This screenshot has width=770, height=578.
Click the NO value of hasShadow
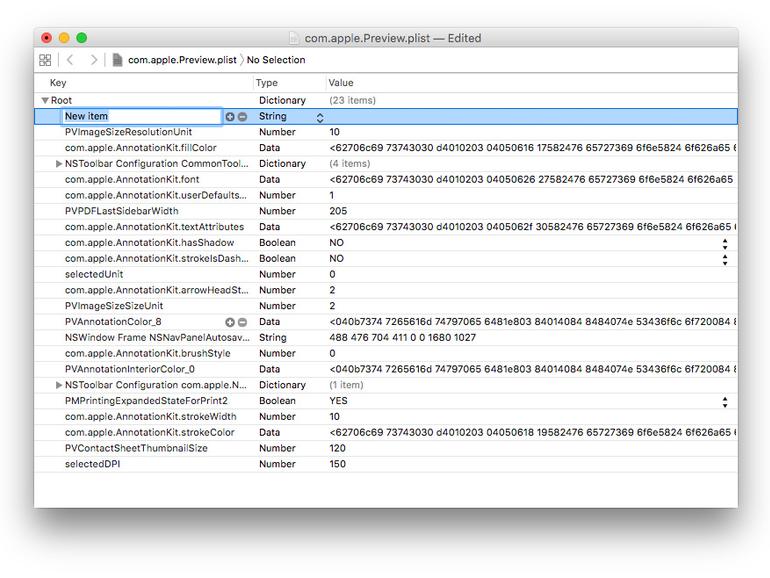[336, 243]
